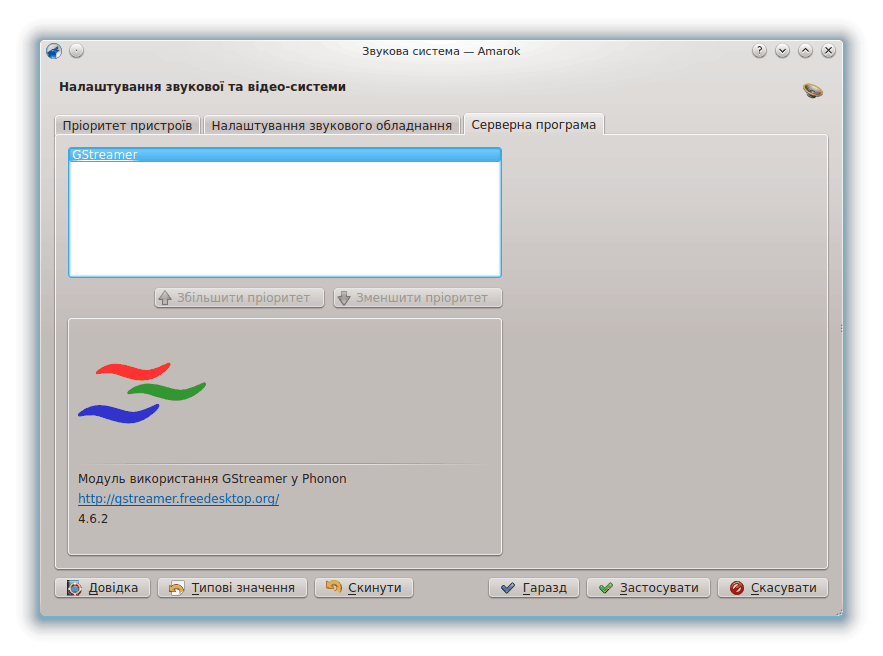Click the Скинути reset button
Image resolution: width=883 pixels, height=656 pixels.
point(364,588)
